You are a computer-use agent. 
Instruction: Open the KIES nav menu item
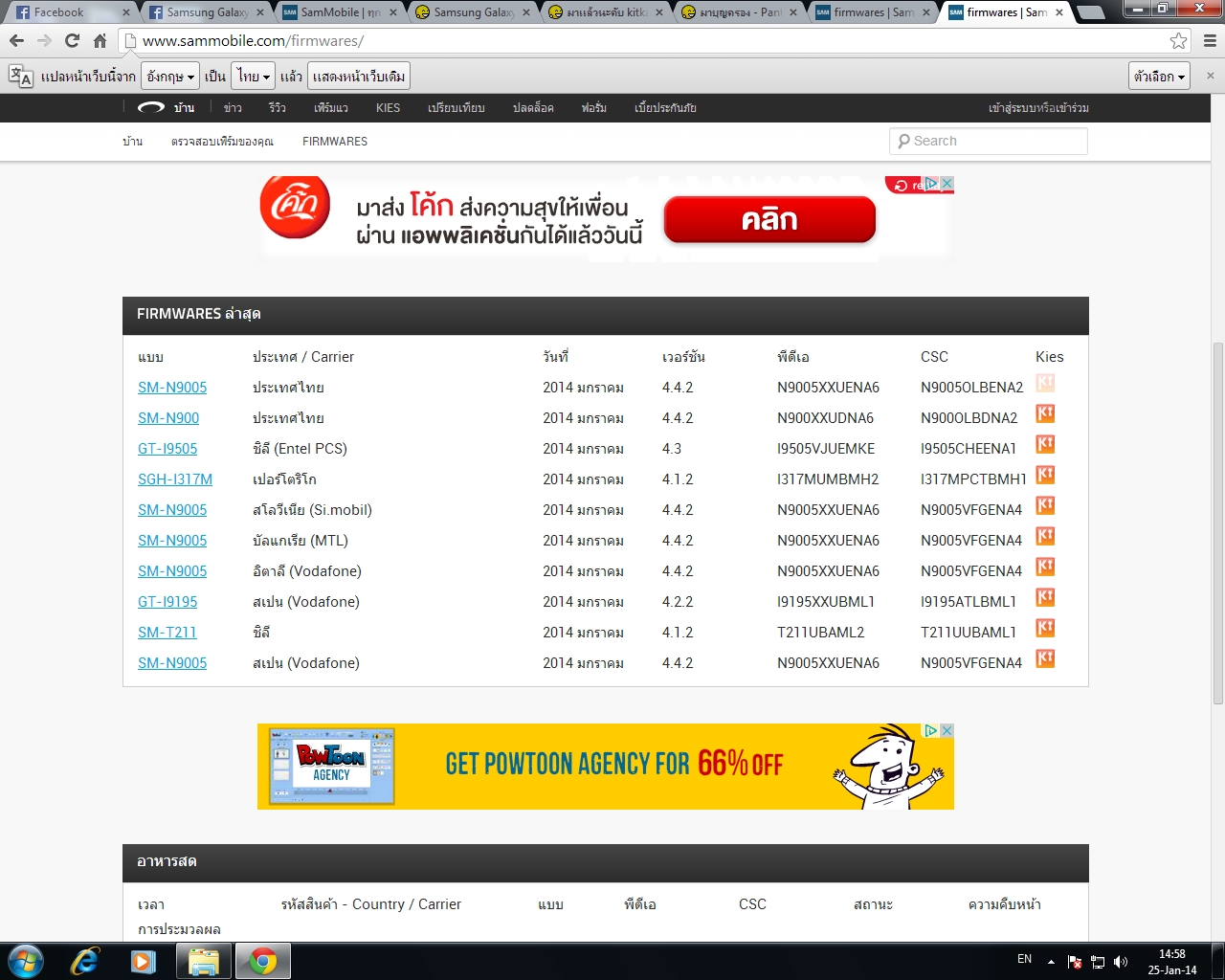(x=389, y=107)
